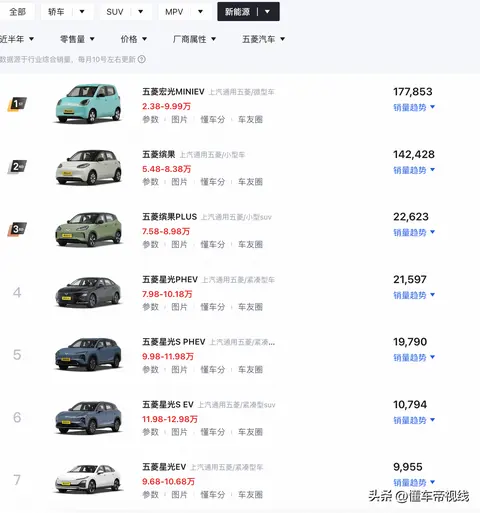Select the MPV category tab
The image size is (480, 513).
(174, 12)
